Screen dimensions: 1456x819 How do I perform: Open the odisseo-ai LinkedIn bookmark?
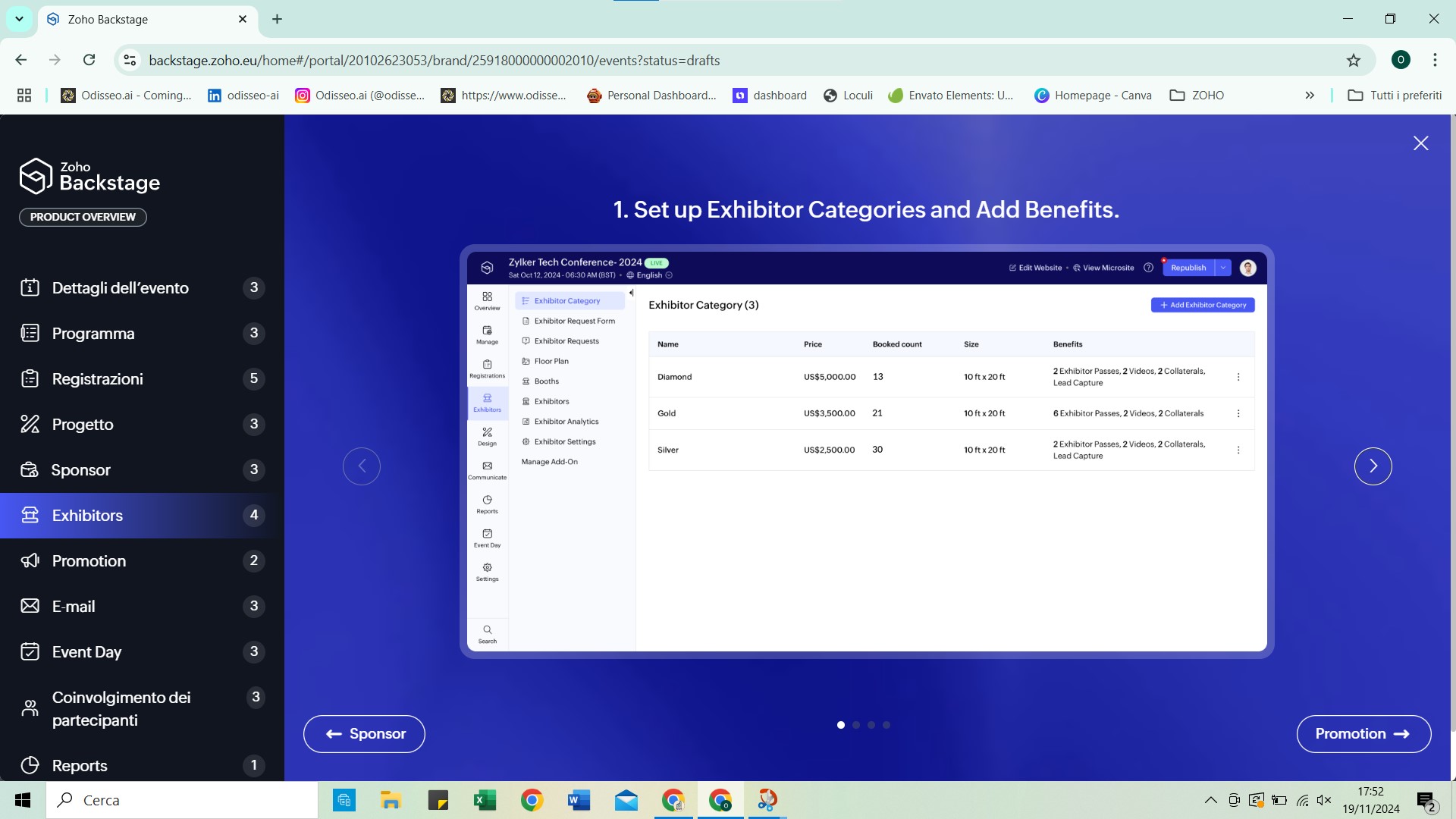click(243, 96)
